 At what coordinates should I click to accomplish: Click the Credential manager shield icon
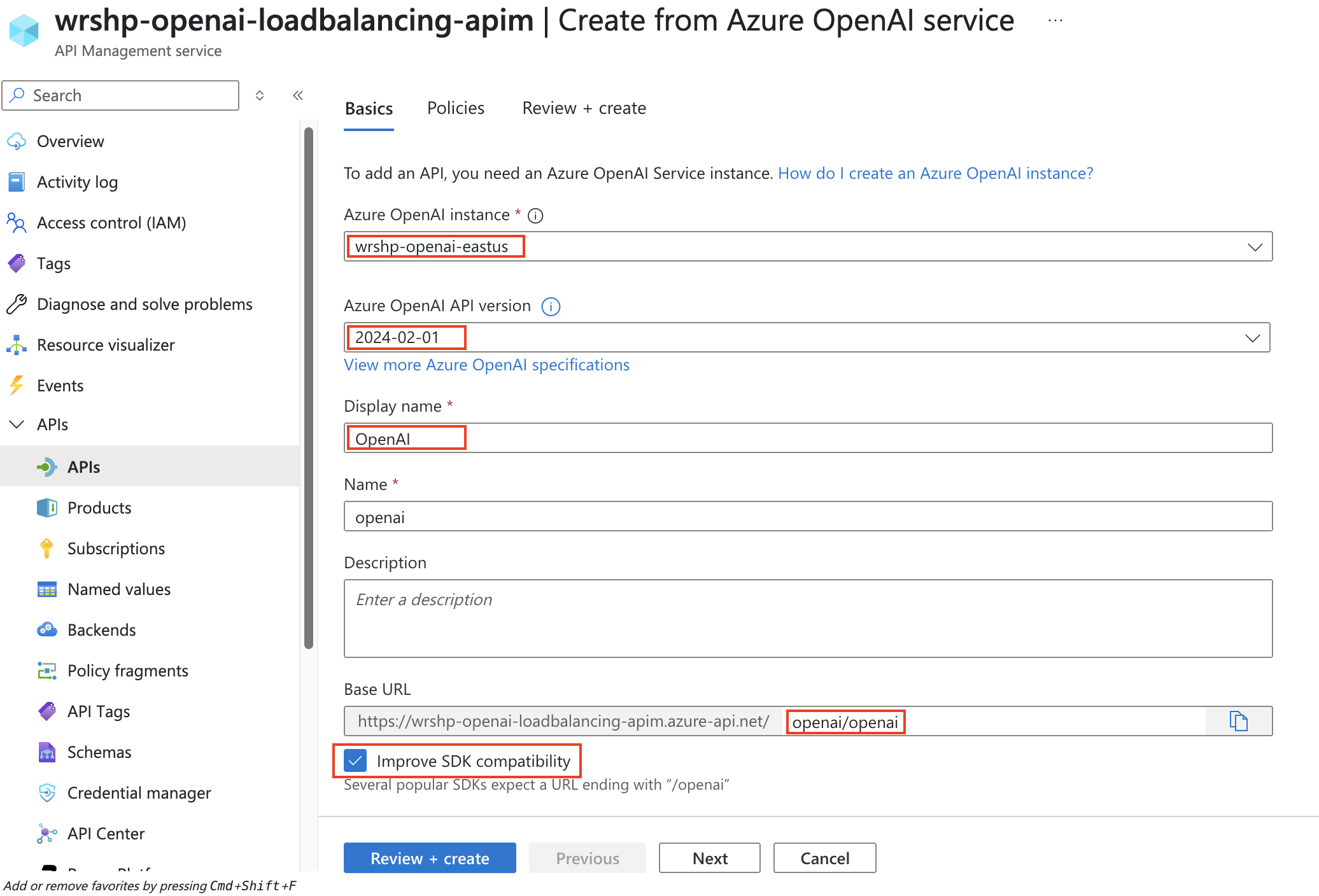click(47, 793)
